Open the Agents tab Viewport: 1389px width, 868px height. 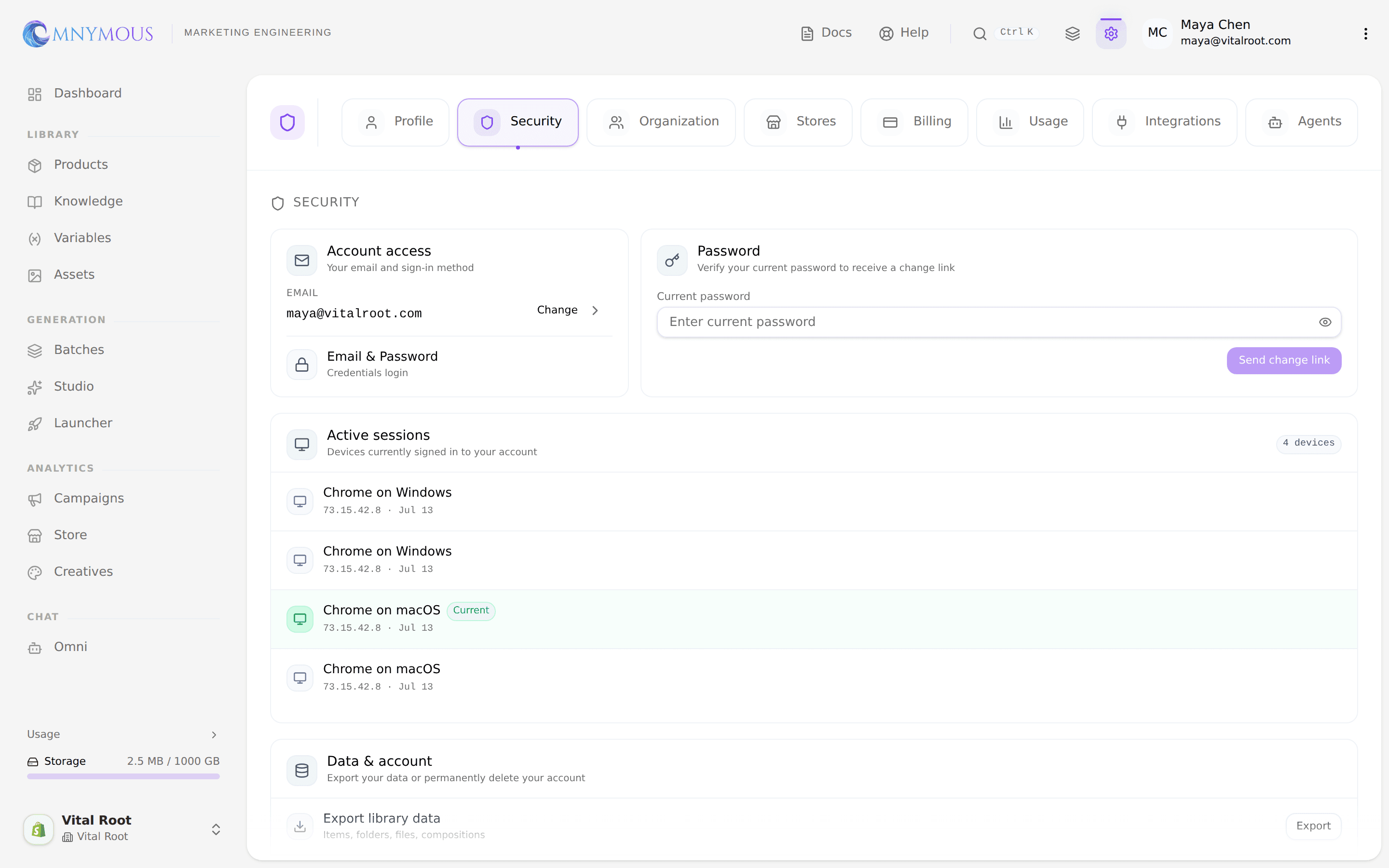coord(1302,122)
